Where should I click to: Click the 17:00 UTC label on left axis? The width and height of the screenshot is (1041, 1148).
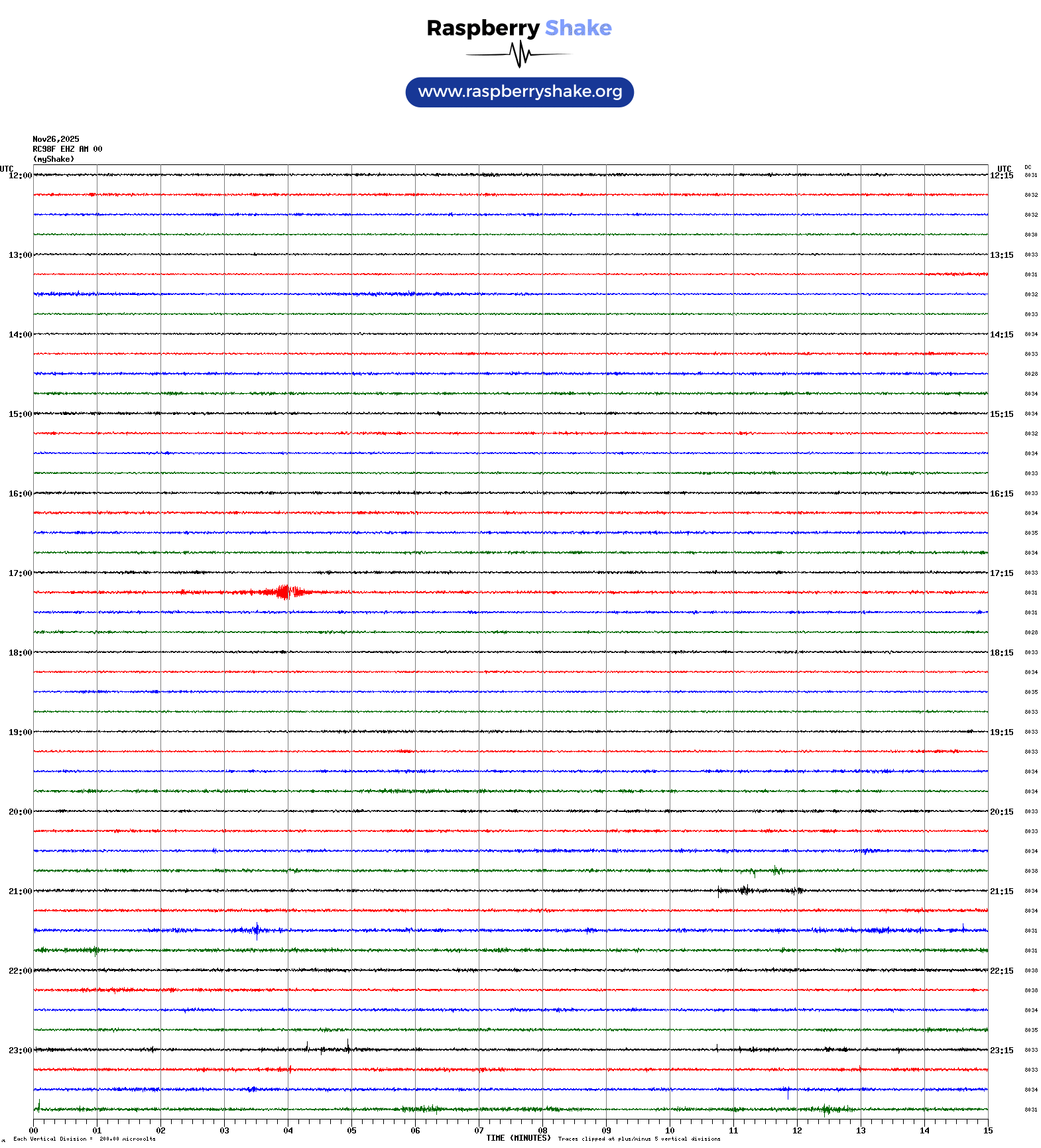tap(20, 573)
